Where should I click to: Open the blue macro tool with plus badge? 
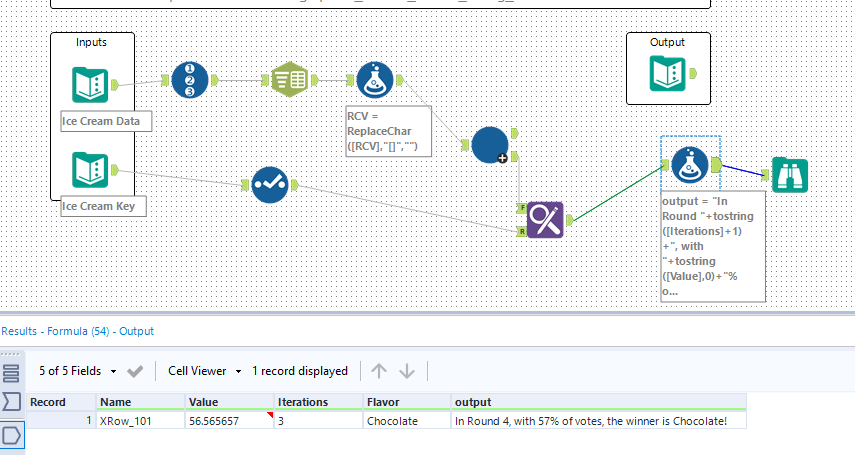click(490, 145)
